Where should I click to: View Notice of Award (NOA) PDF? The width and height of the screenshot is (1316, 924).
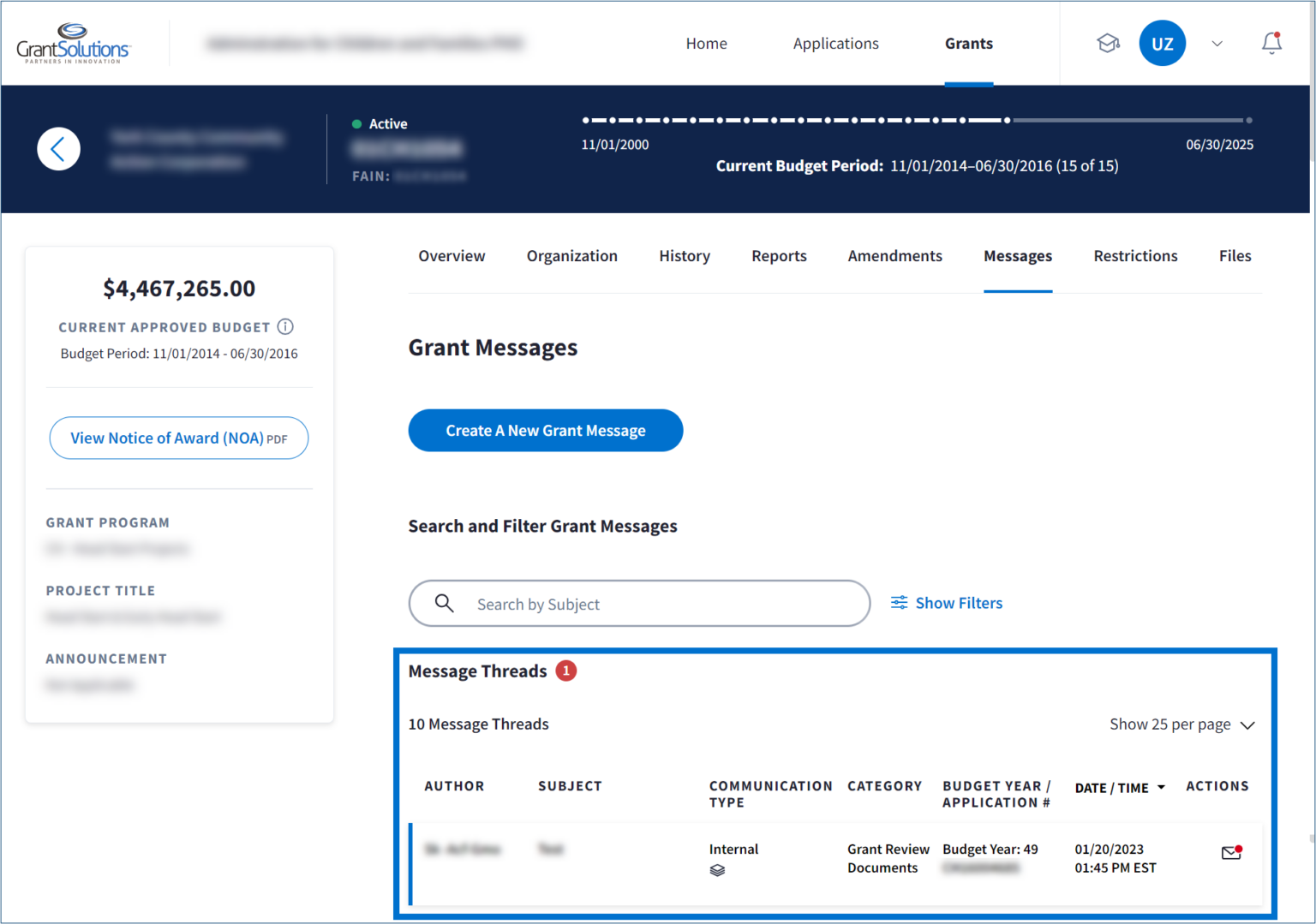[x=178, y=438]
